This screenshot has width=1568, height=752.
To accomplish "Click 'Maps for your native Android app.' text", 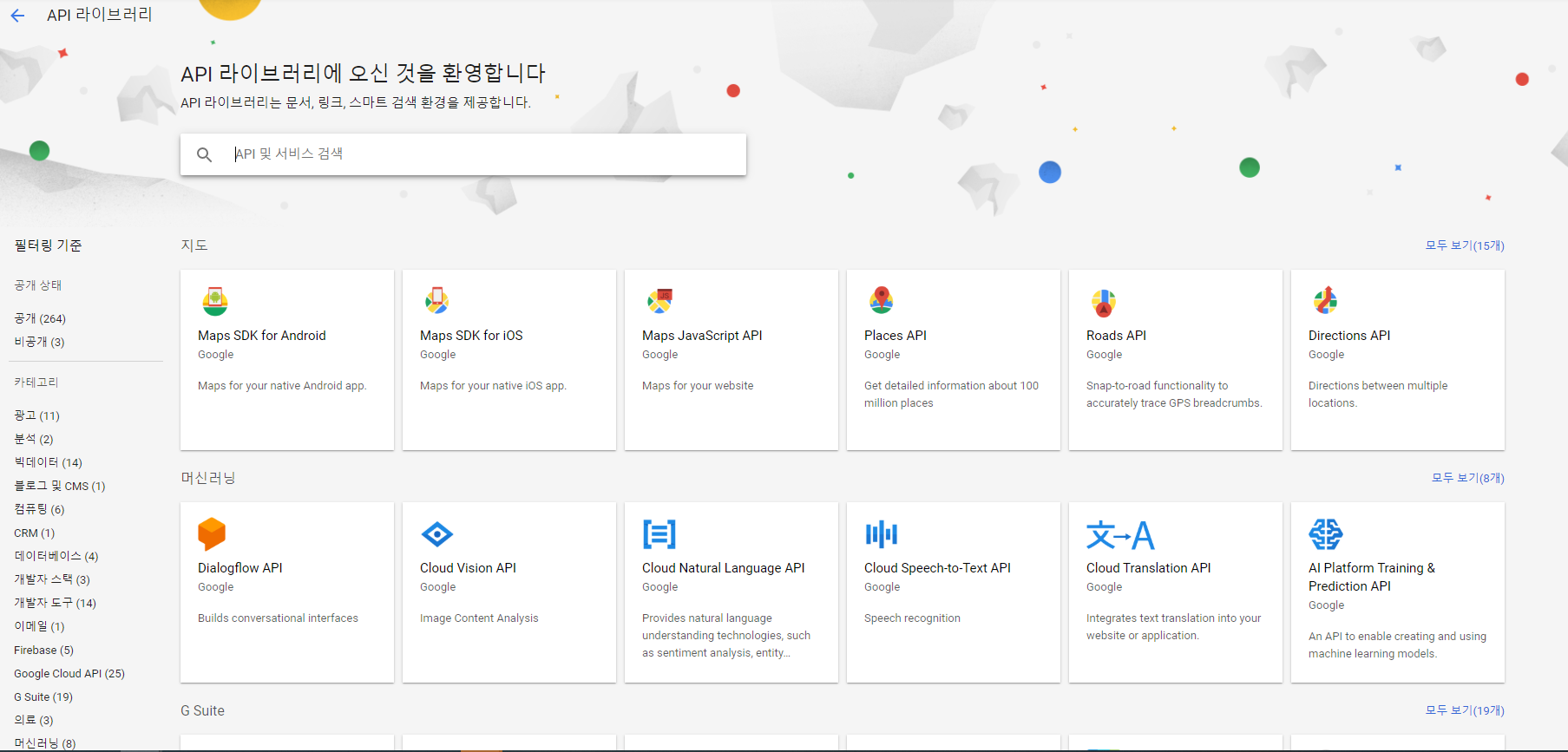I will point(282,386).
